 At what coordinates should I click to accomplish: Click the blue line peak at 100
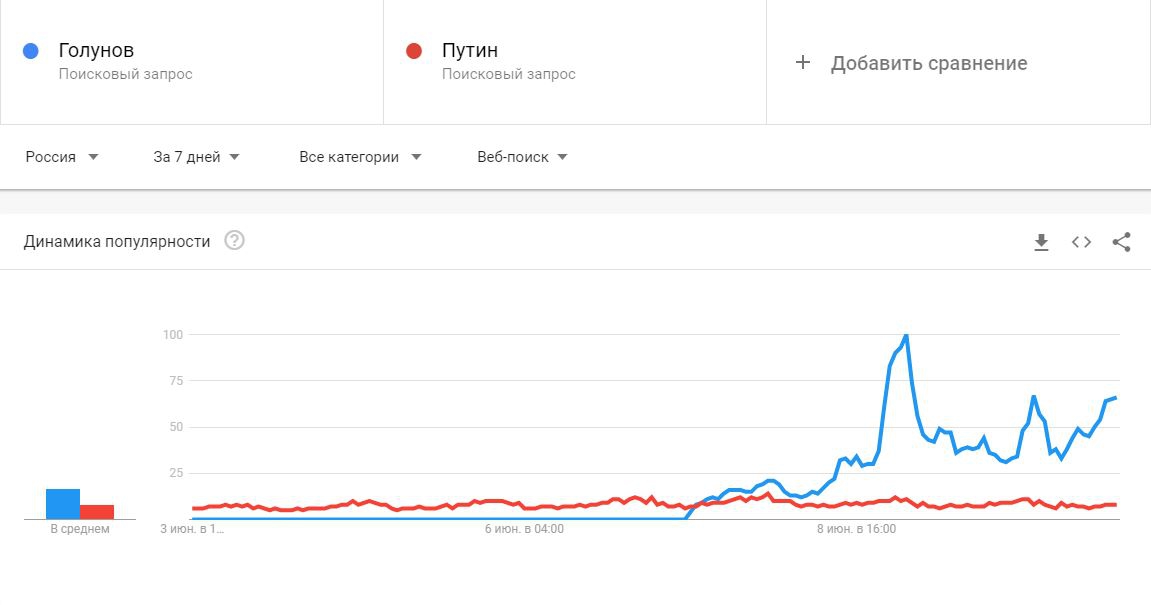click(x=905, y=336)
